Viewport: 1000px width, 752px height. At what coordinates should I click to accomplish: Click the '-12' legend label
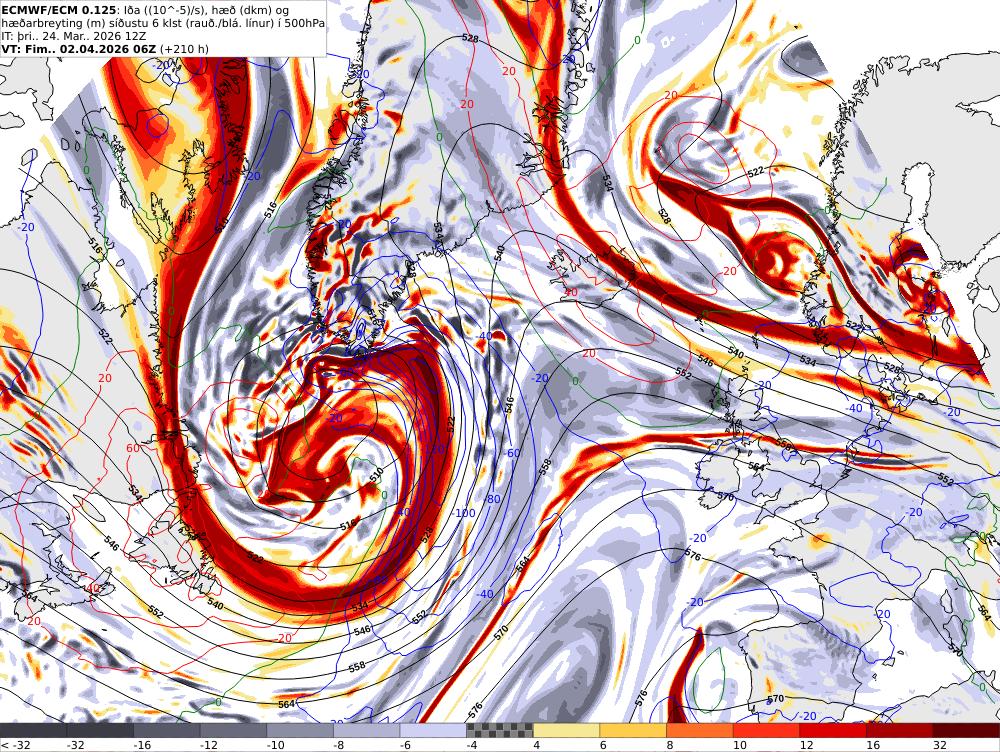(x=209, y=745)
